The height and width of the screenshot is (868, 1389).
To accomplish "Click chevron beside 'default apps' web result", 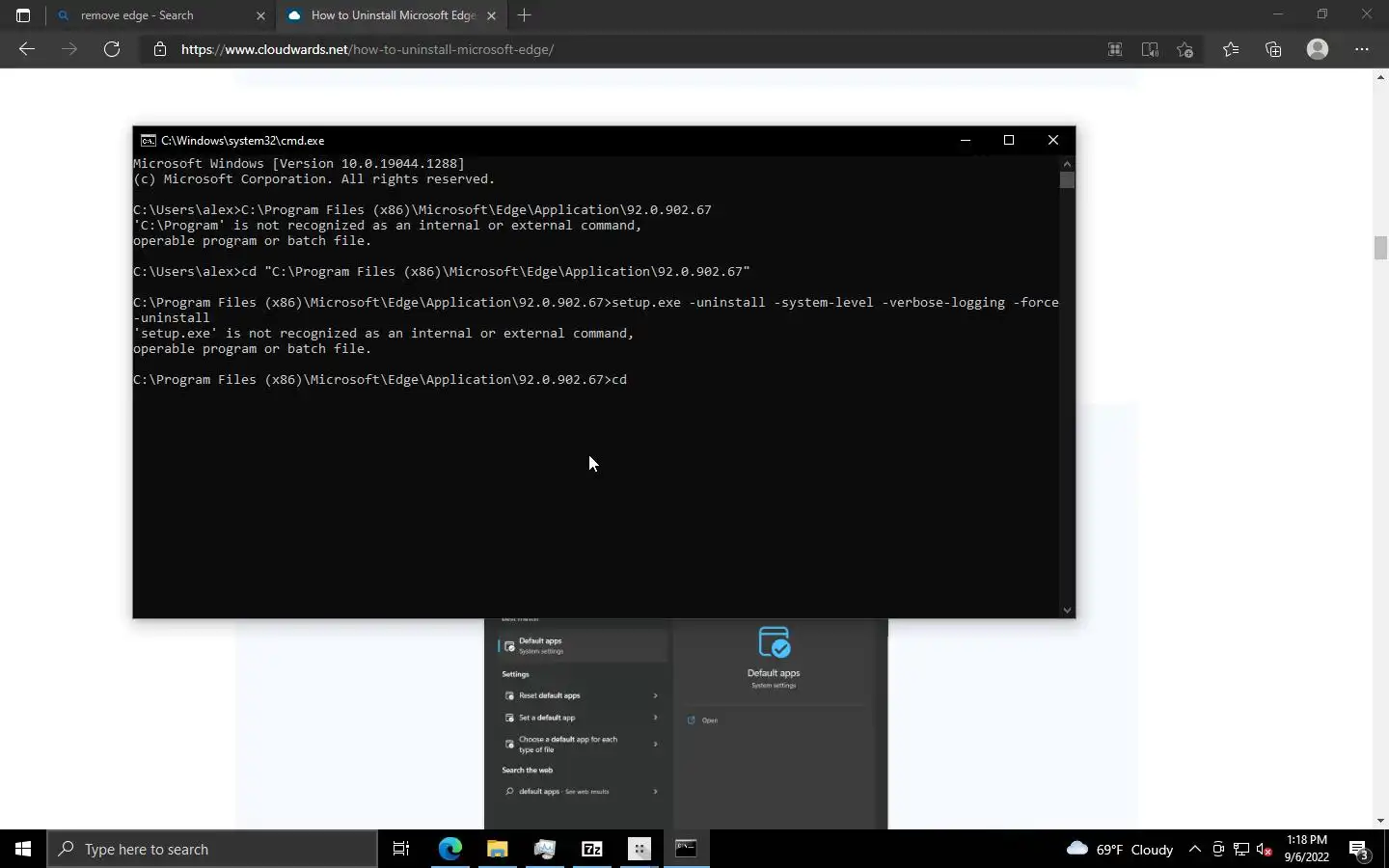I will 656,792.
